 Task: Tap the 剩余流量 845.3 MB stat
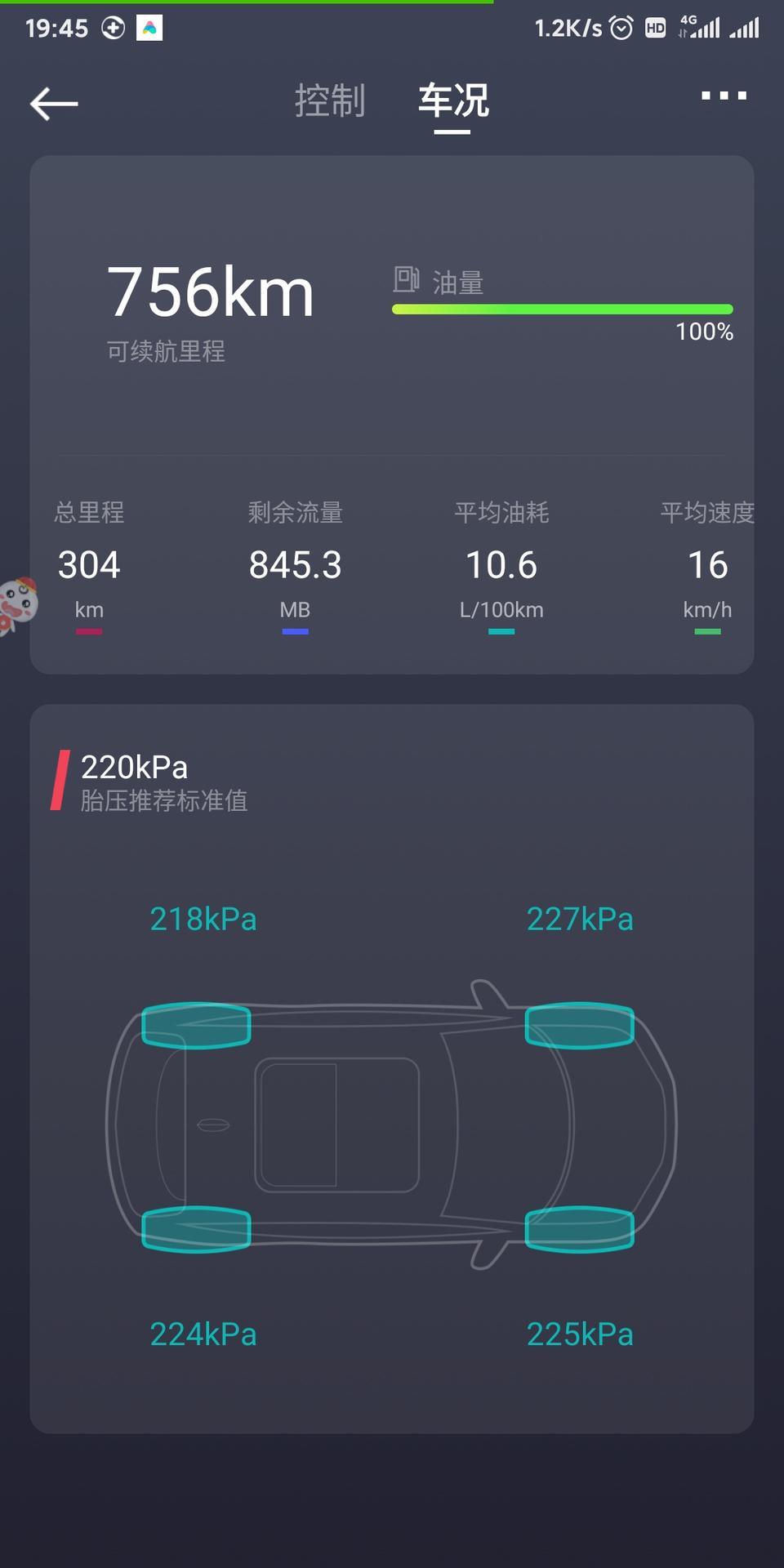pyautogui.click(x=295, y=566)
